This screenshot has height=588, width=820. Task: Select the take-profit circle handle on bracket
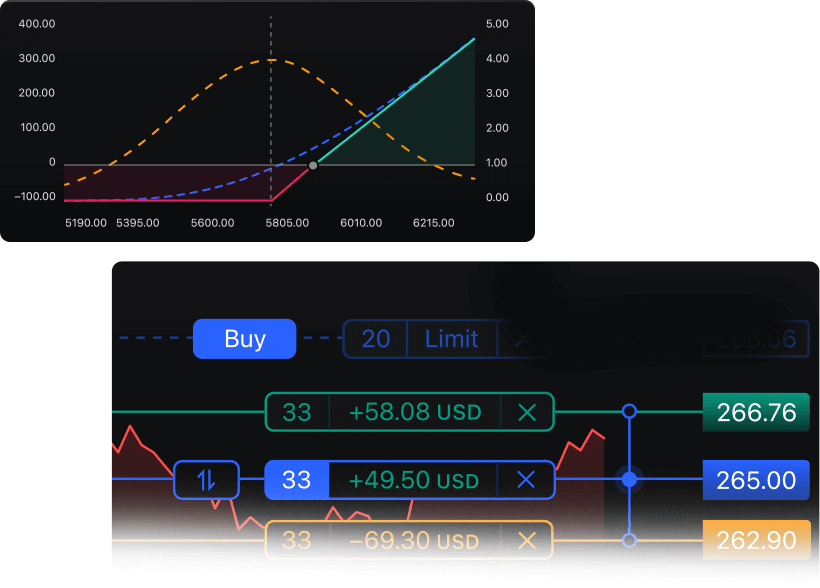pos(629,411)
